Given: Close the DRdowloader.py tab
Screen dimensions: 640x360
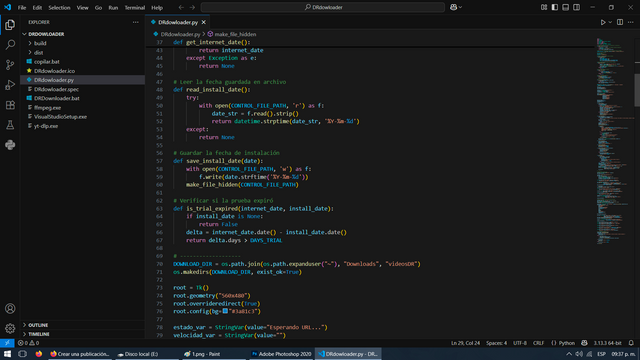Looking at the screenshot, I should pos(204,22).
